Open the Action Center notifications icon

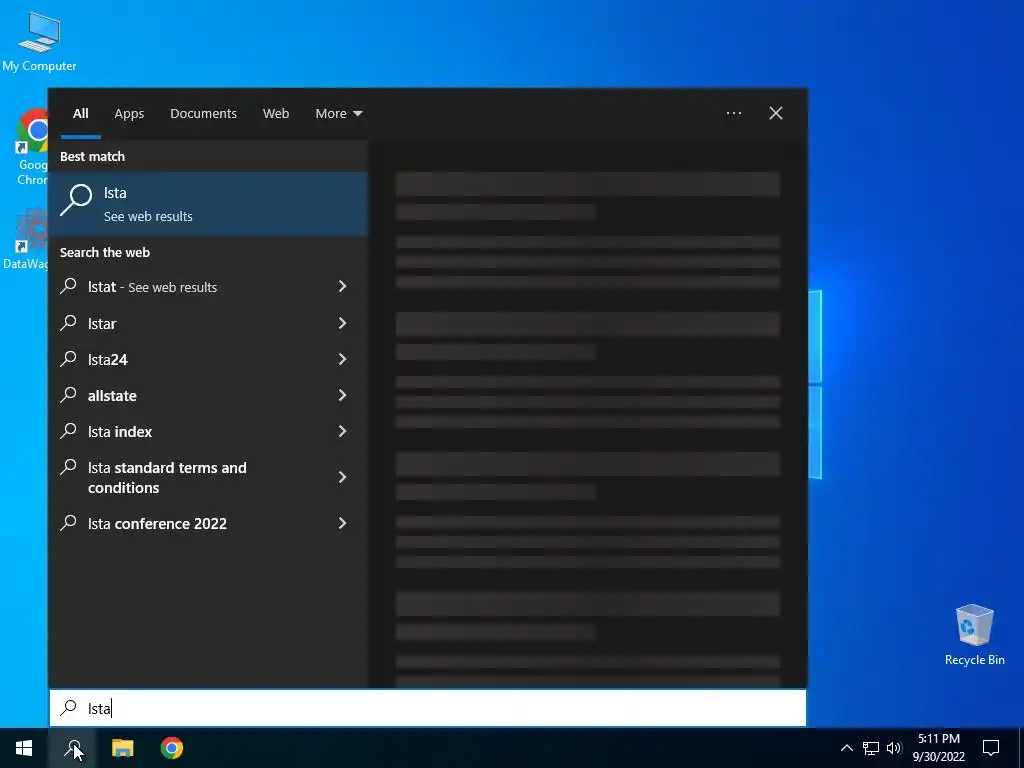[x=991, y=748]
